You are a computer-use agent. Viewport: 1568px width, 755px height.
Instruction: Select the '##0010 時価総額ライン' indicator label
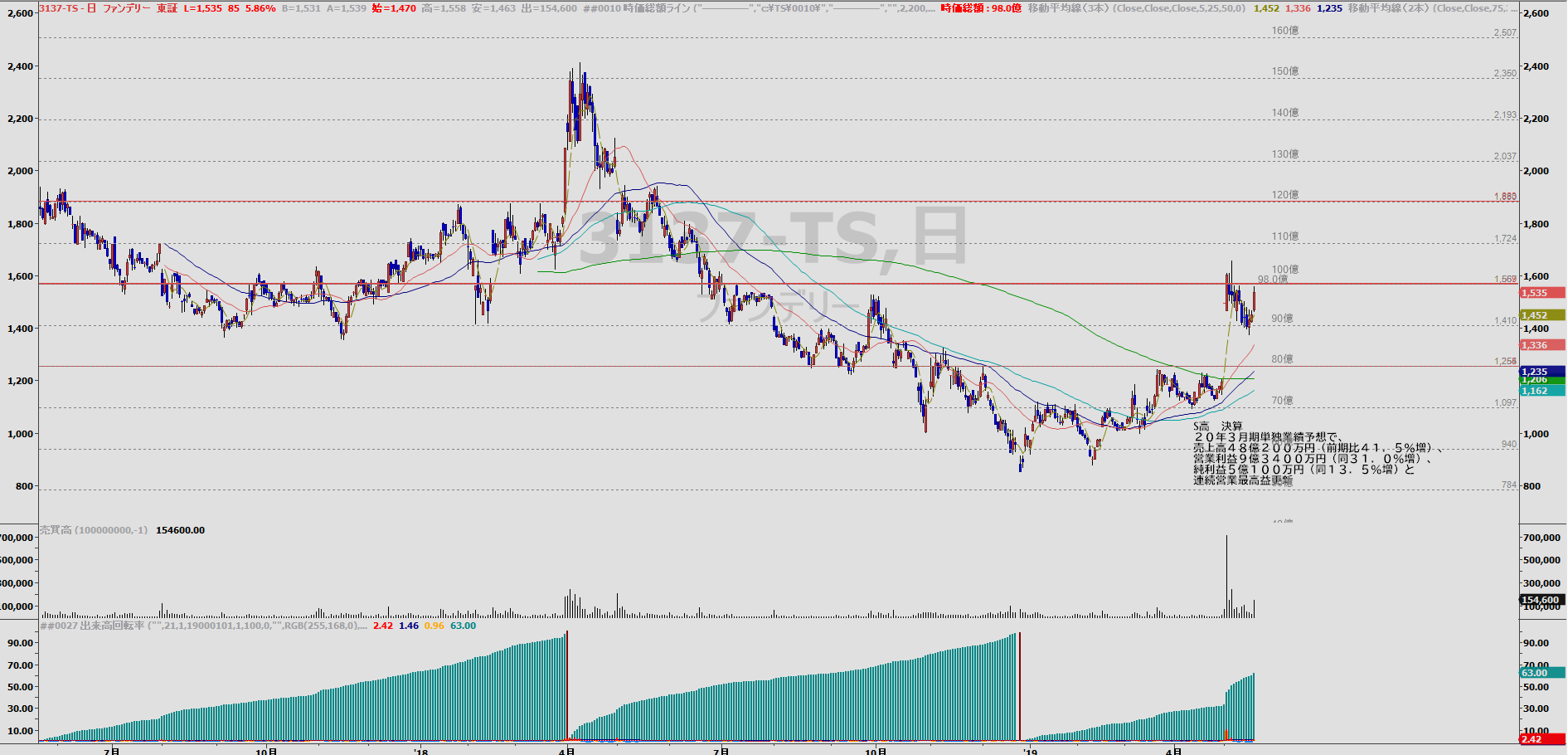pos(637,7)
